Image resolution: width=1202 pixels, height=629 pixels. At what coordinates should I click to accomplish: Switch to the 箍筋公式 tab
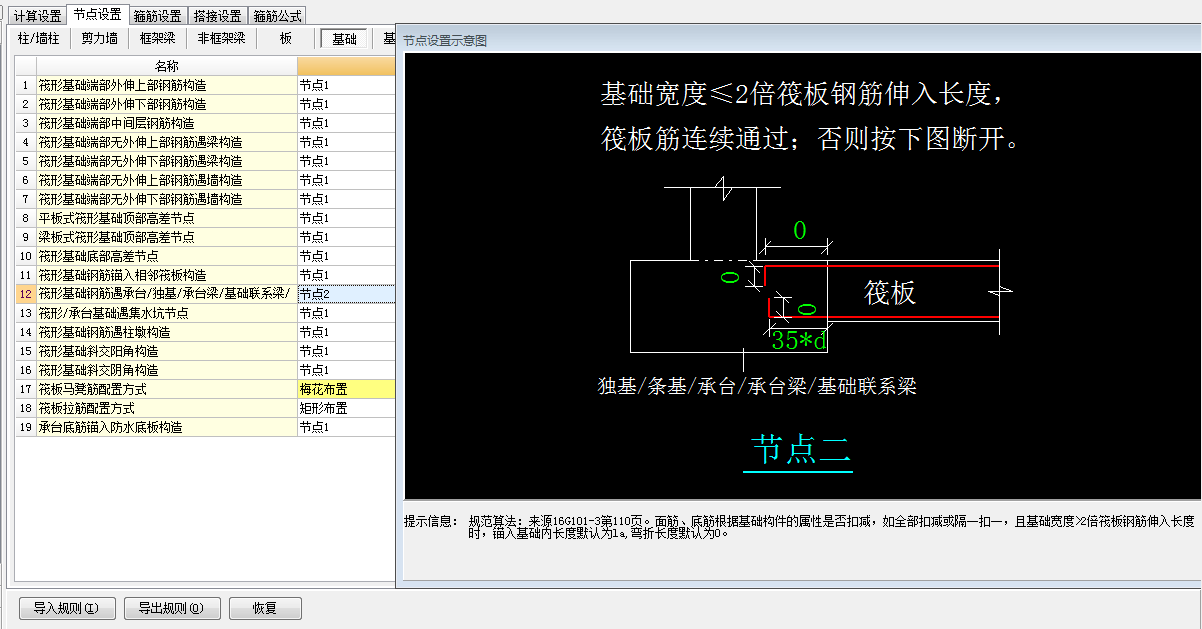click(x=277, y=16)
